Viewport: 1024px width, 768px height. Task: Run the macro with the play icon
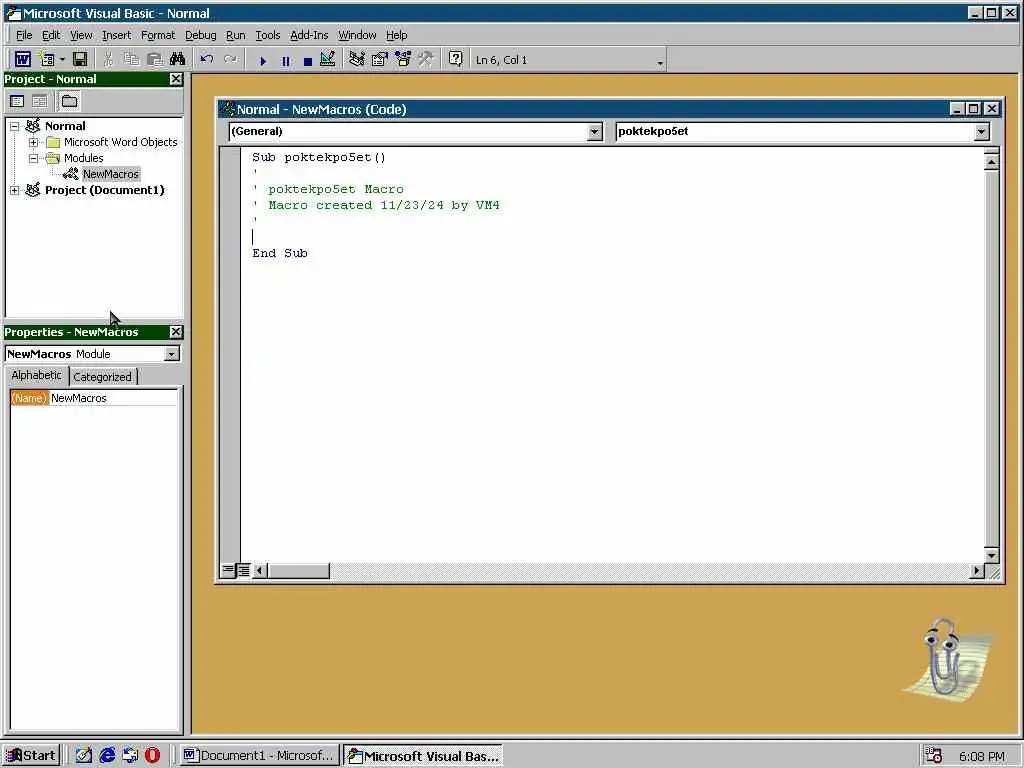point(263,61)
